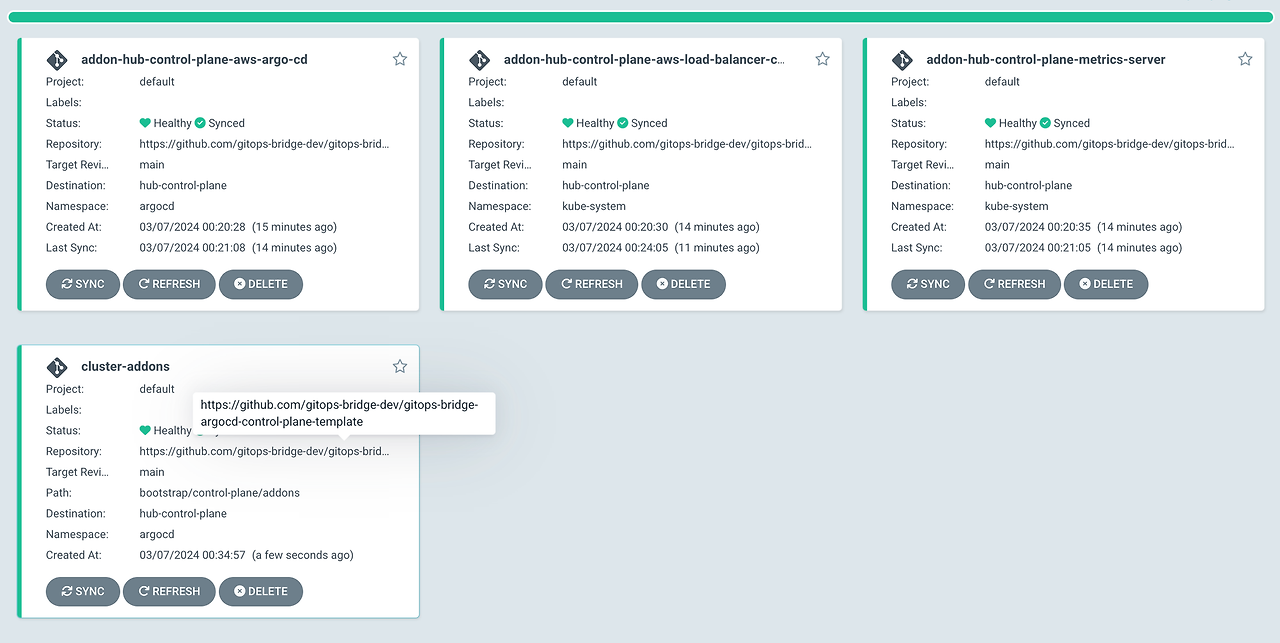Screen dimensions: 1280x643
Task: Sync the cluster-addons application
Action: 83,591
